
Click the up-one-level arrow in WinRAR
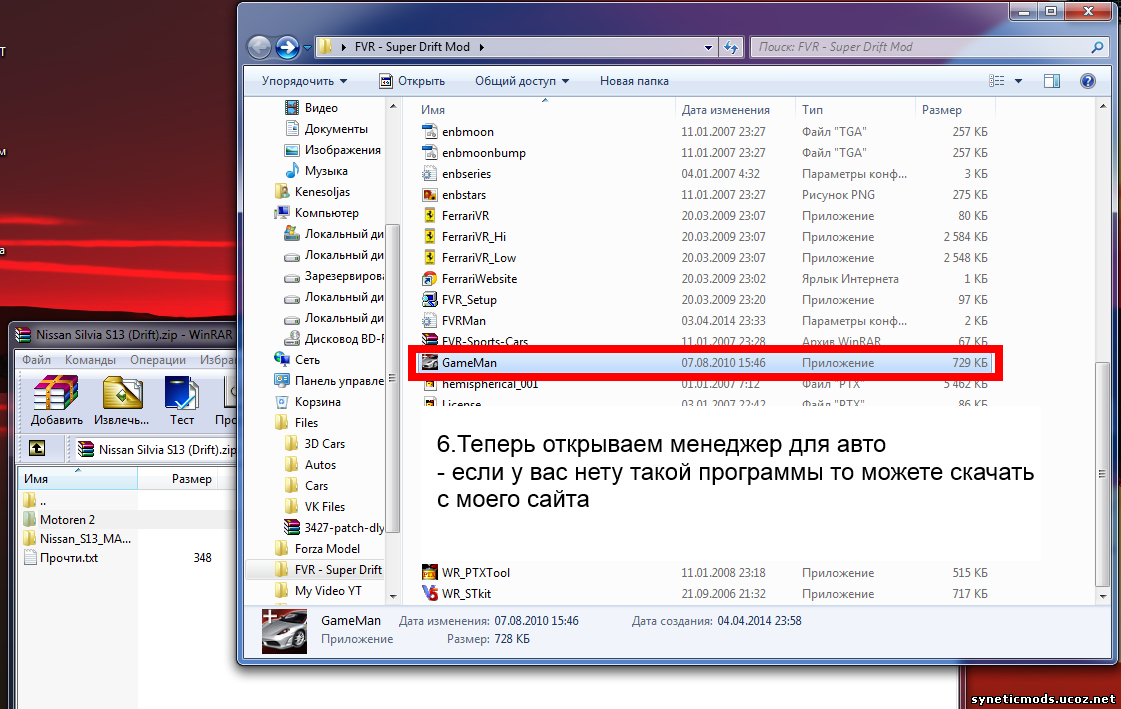point(36,449)
